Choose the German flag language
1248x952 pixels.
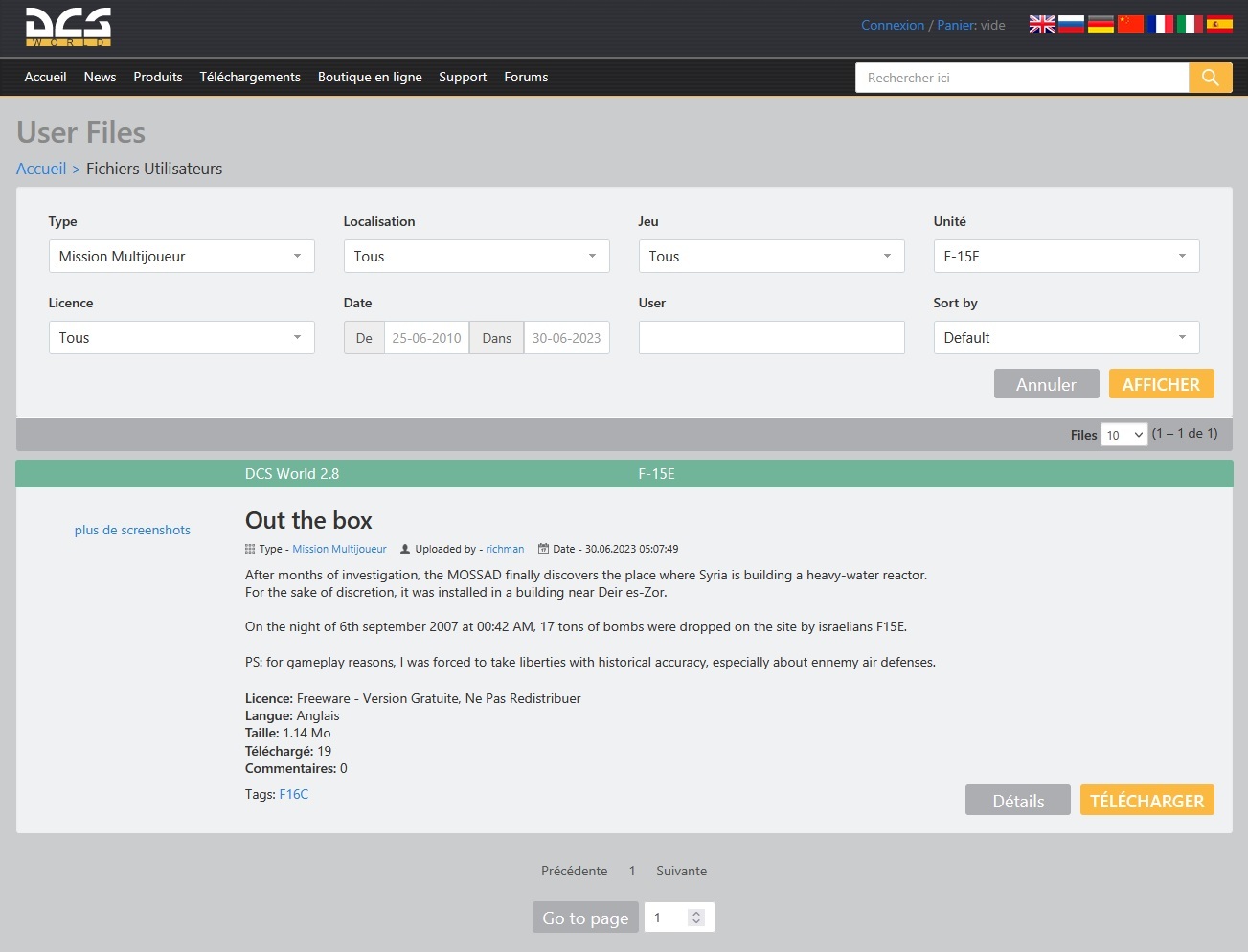coord(1101,24)
